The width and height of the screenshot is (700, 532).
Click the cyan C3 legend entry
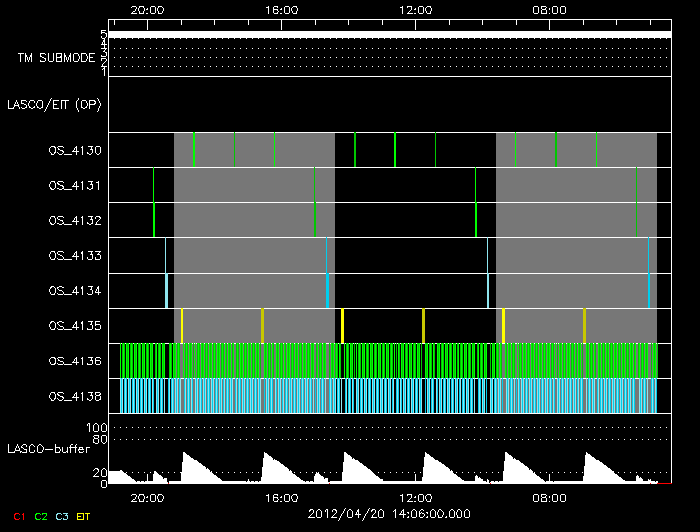62,516
